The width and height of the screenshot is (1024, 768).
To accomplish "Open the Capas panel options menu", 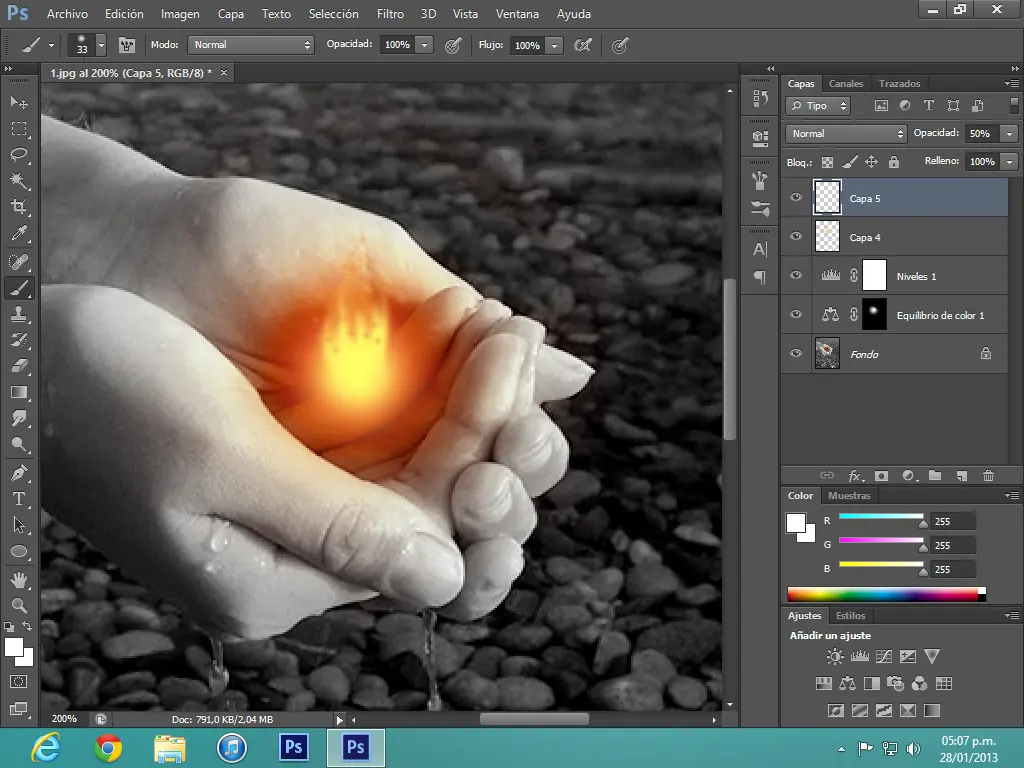I will 1012,84.
